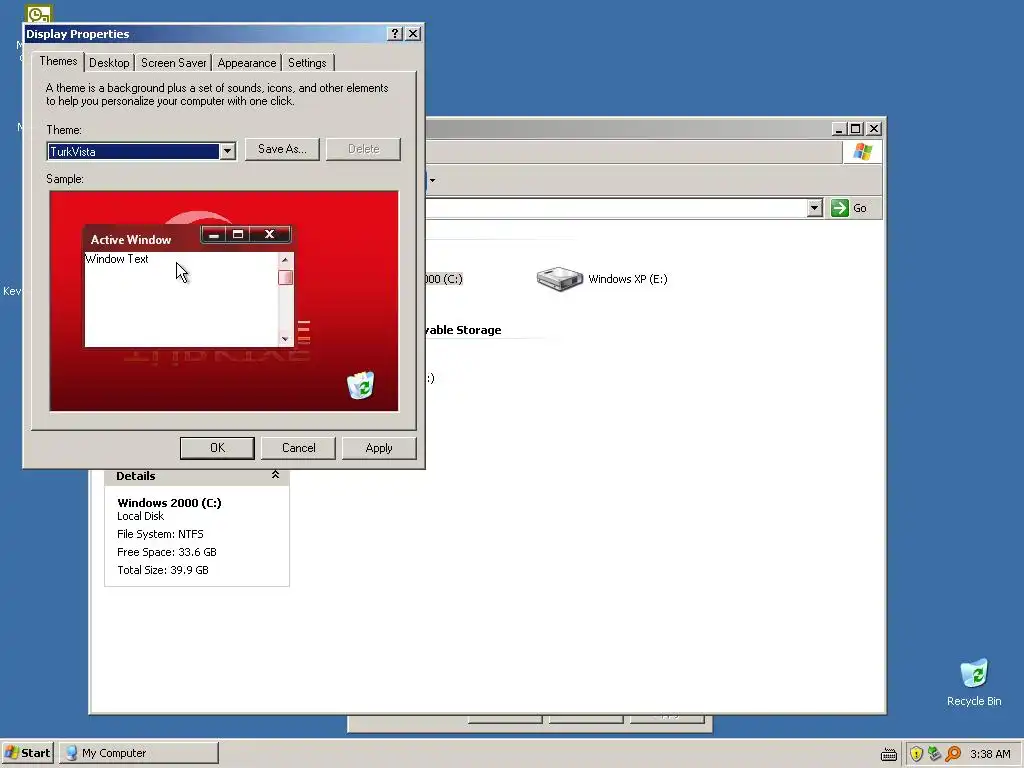This screenshot has width=1024, height=768.
Task: Go to the Settings tab
Action: point(307,63)
